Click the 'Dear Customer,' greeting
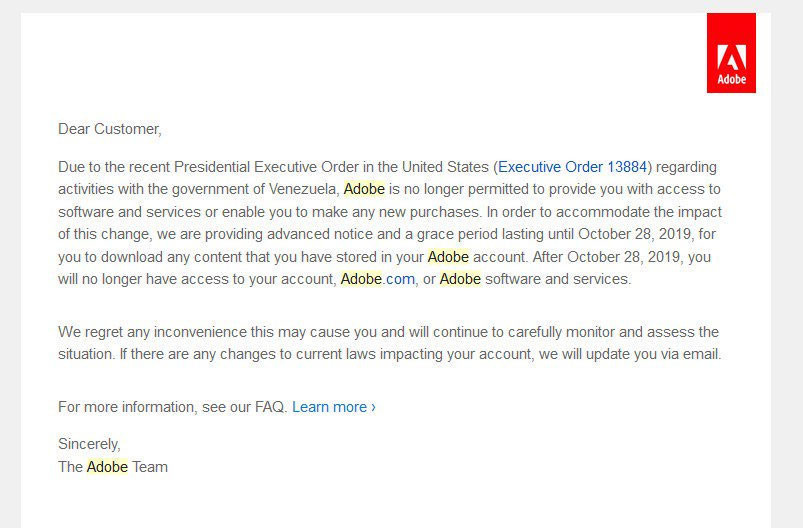Viewport: 803px width, 528px height. click(109, 128)
